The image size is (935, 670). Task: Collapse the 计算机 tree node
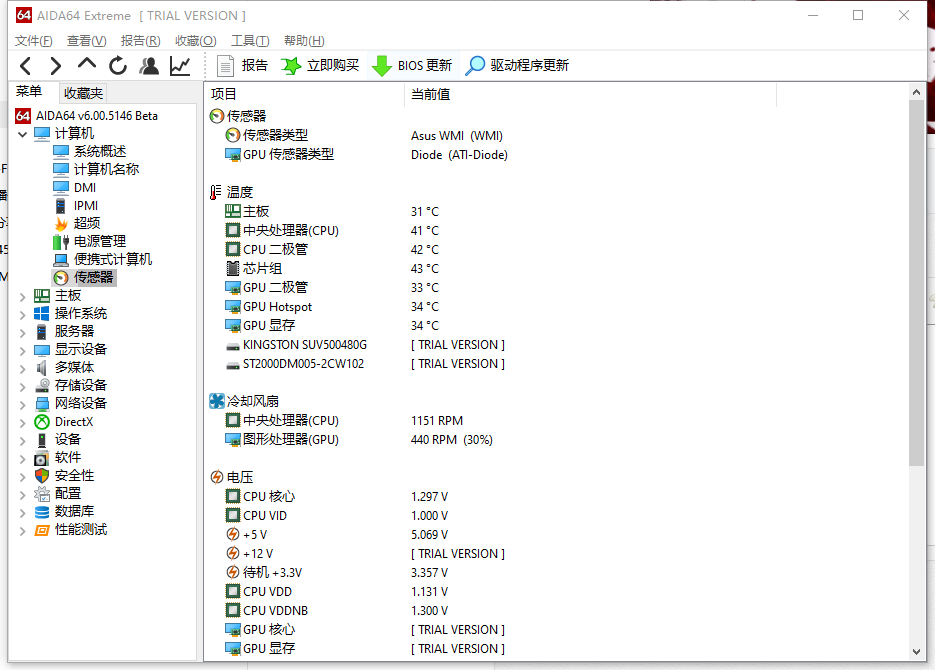(23, 134)
